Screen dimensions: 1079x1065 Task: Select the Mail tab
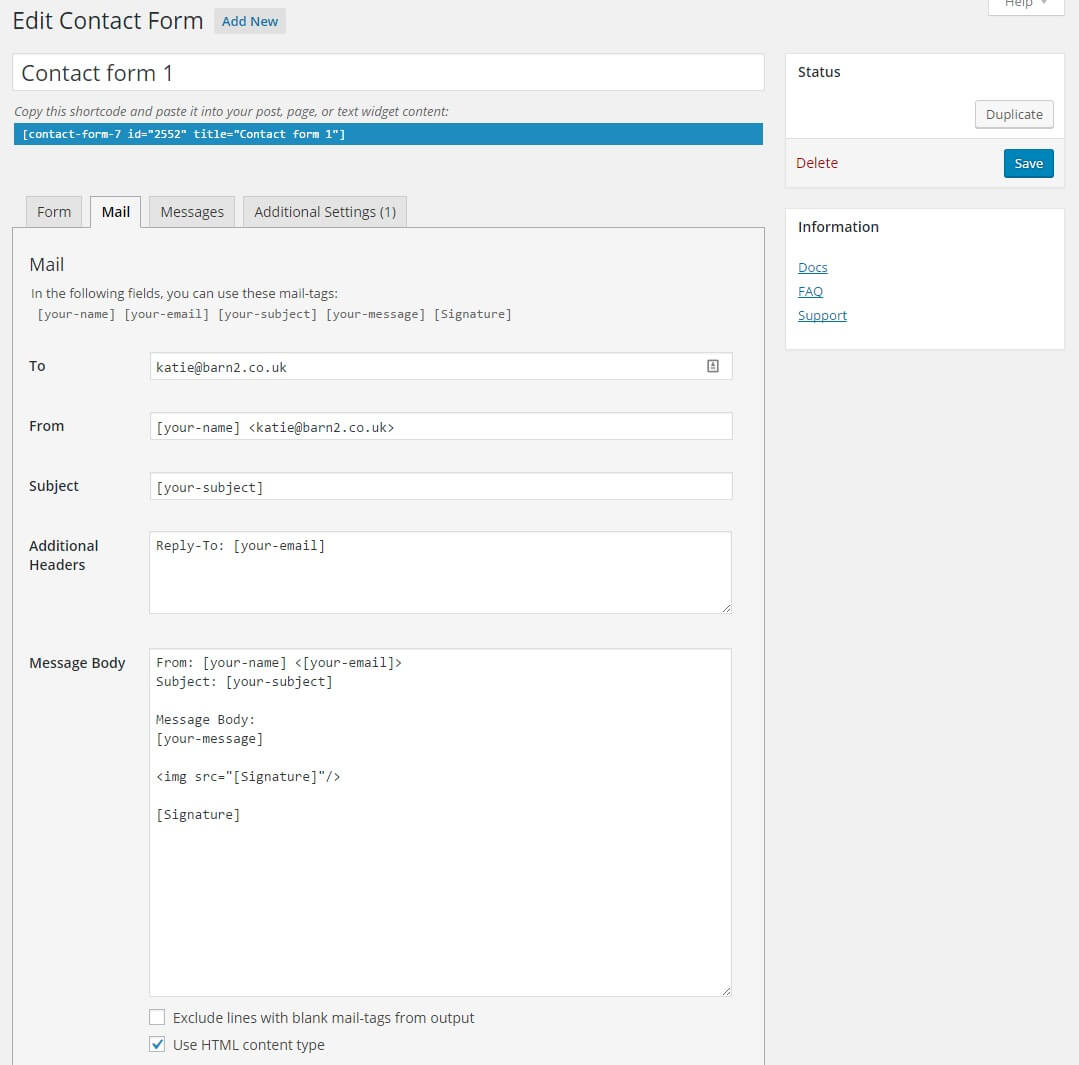click(116, 212)
